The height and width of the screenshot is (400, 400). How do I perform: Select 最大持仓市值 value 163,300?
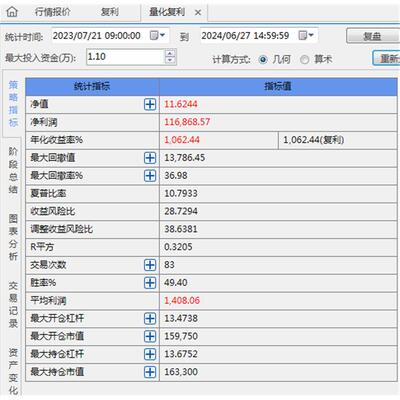[x=181, y=372]
